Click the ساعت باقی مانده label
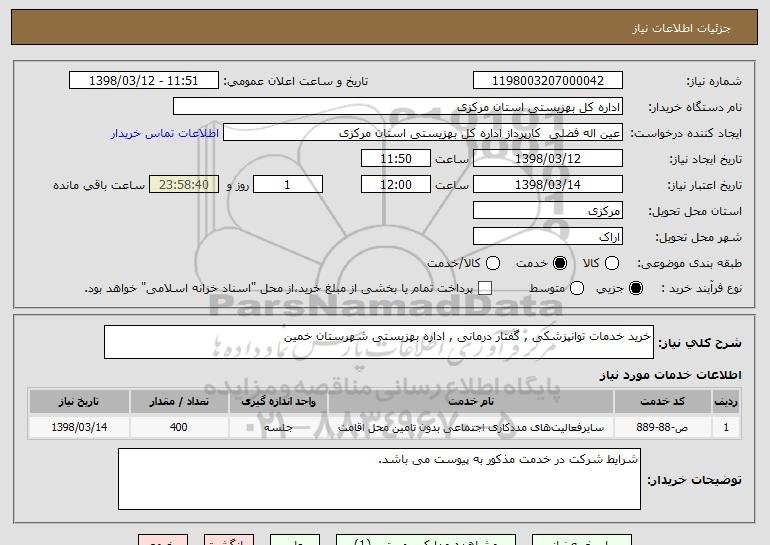 [99, 186]
